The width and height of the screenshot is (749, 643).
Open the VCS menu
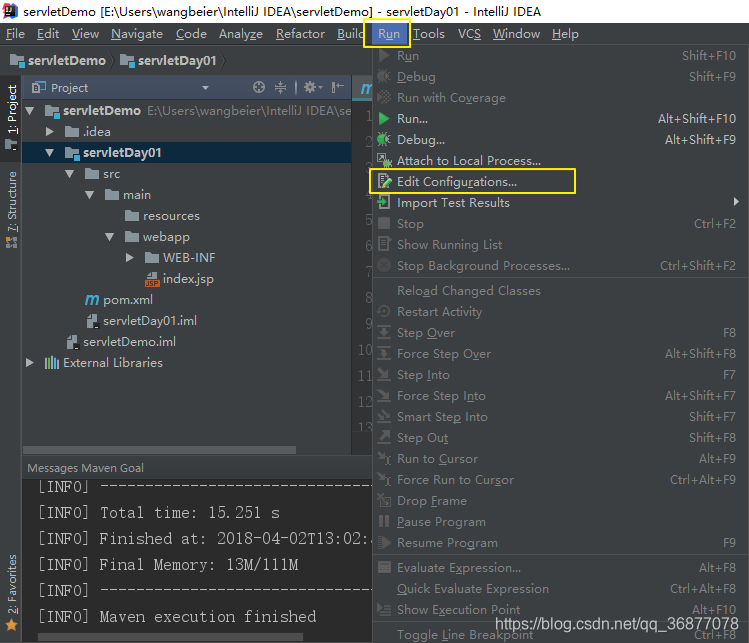click(x=469, y=34)
